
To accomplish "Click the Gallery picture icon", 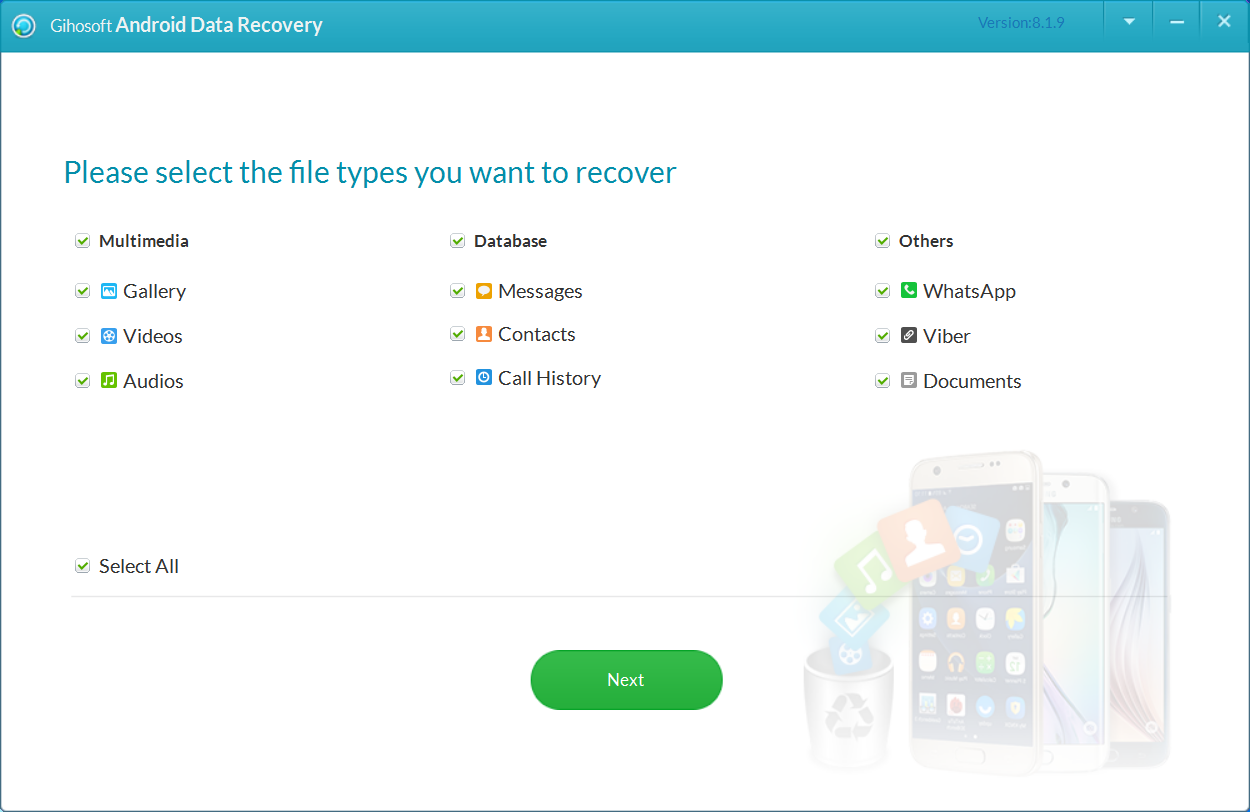I will (x=109, y=291).
